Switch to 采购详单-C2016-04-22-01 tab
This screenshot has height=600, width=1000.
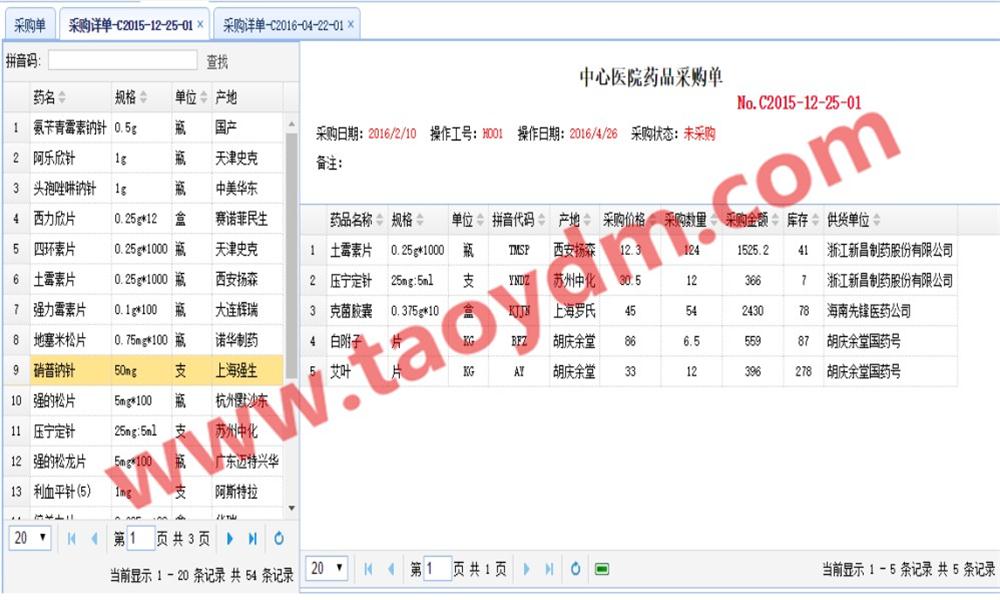283,25
